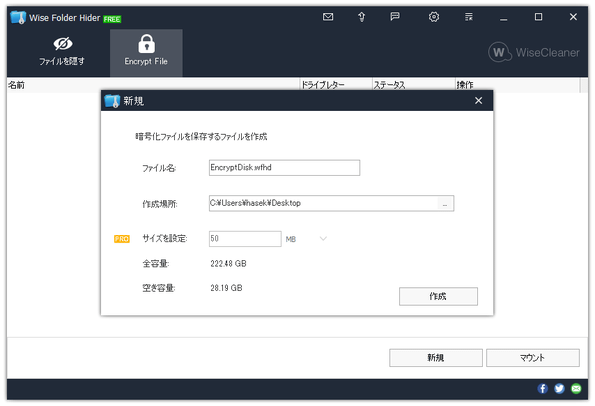Open the MB unit dropdown
Viewport: 595px width, 406px height.
coord(323,239)
